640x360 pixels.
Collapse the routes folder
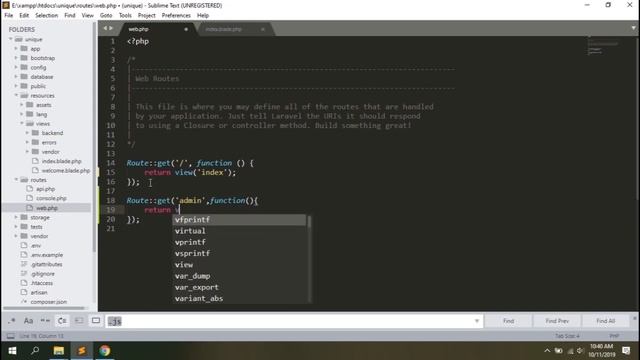pyautogui.click(x=16, y=180)
